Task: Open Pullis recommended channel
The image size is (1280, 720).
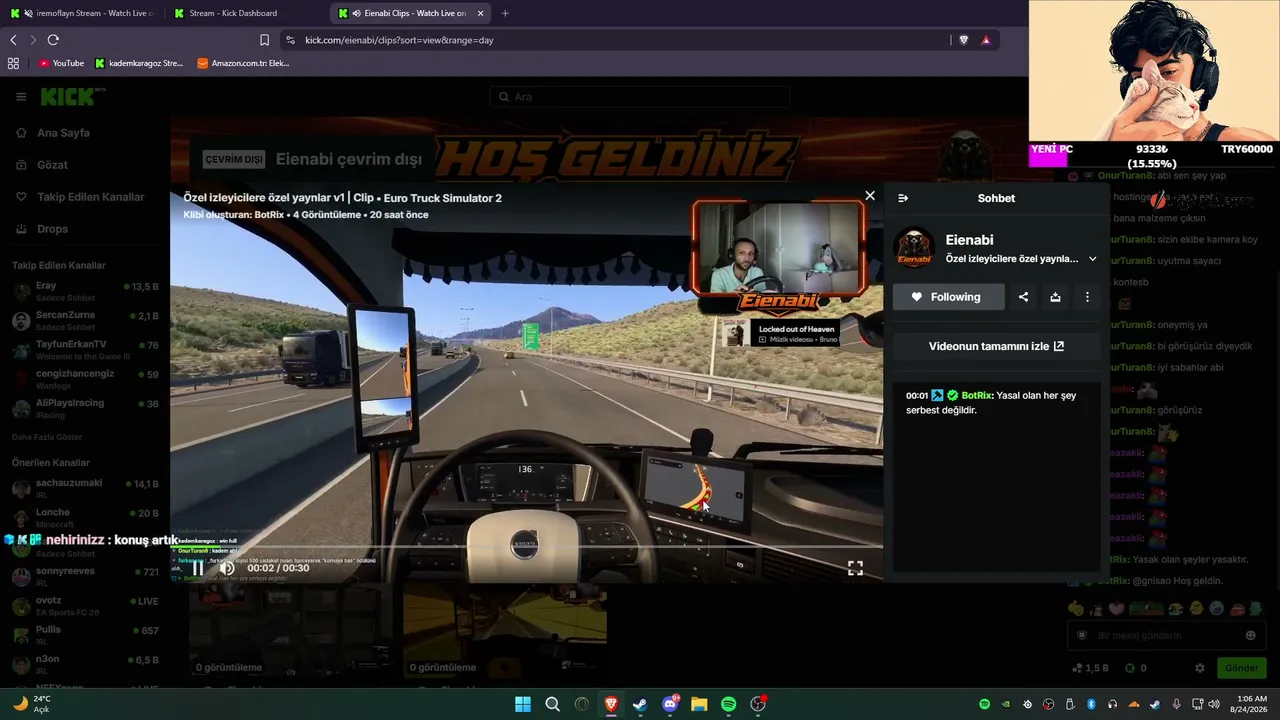Action: point(85,635)
